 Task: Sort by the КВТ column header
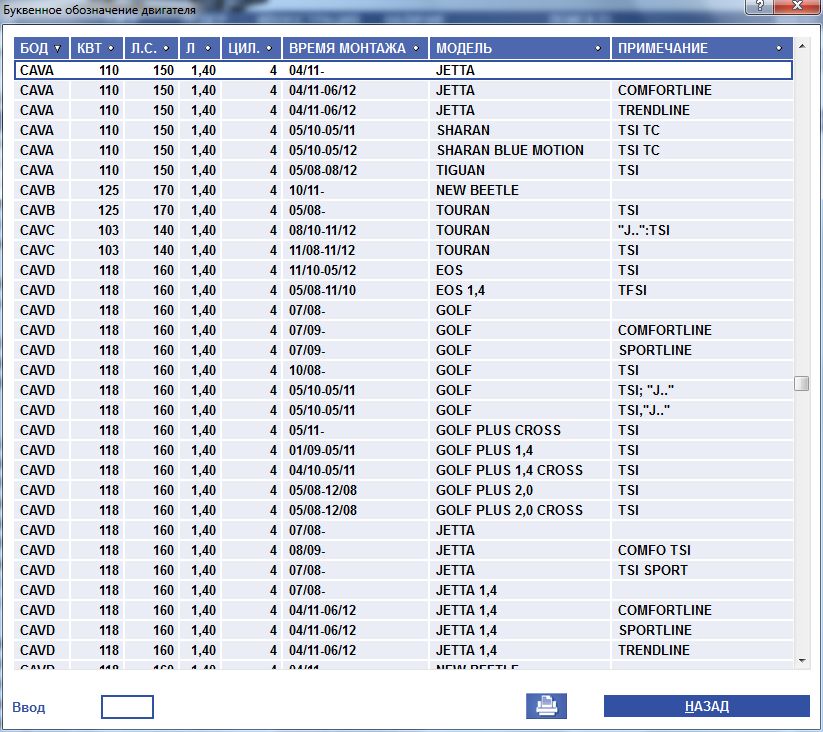[96, 48]
